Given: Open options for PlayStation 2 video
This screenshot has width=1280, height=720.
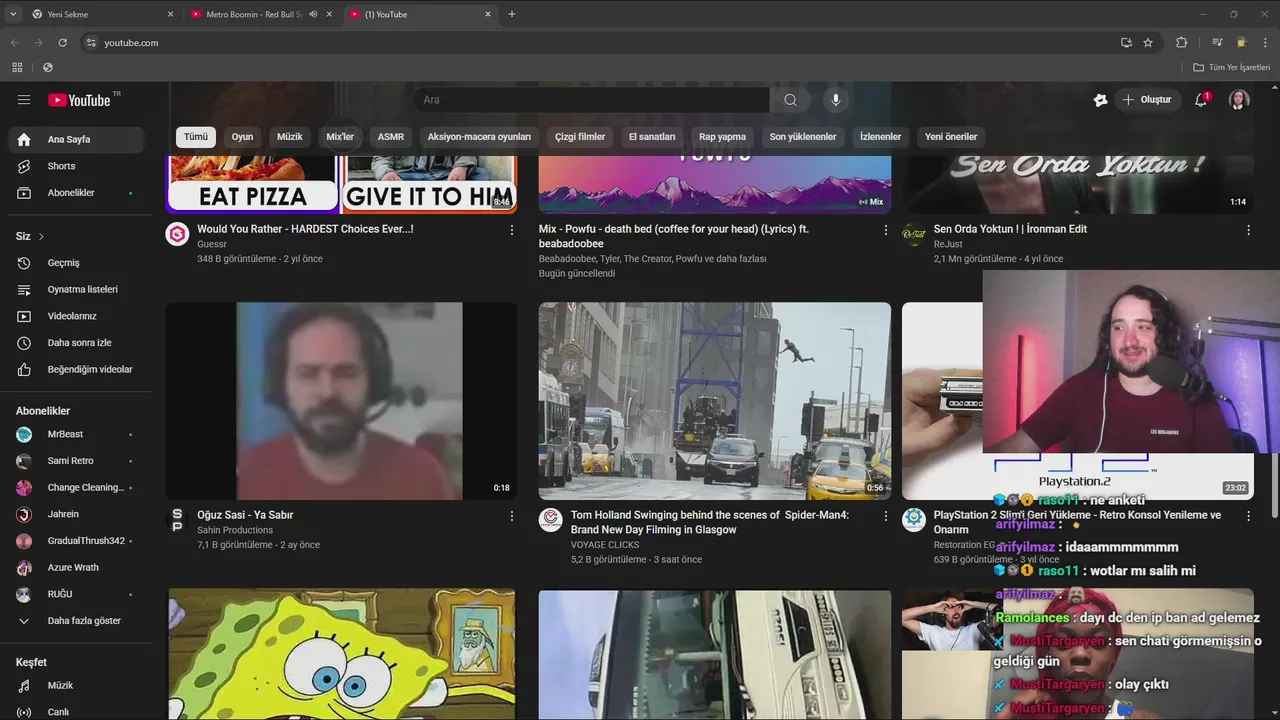Looking at the screenshot, I should (x=1248, y=516).
